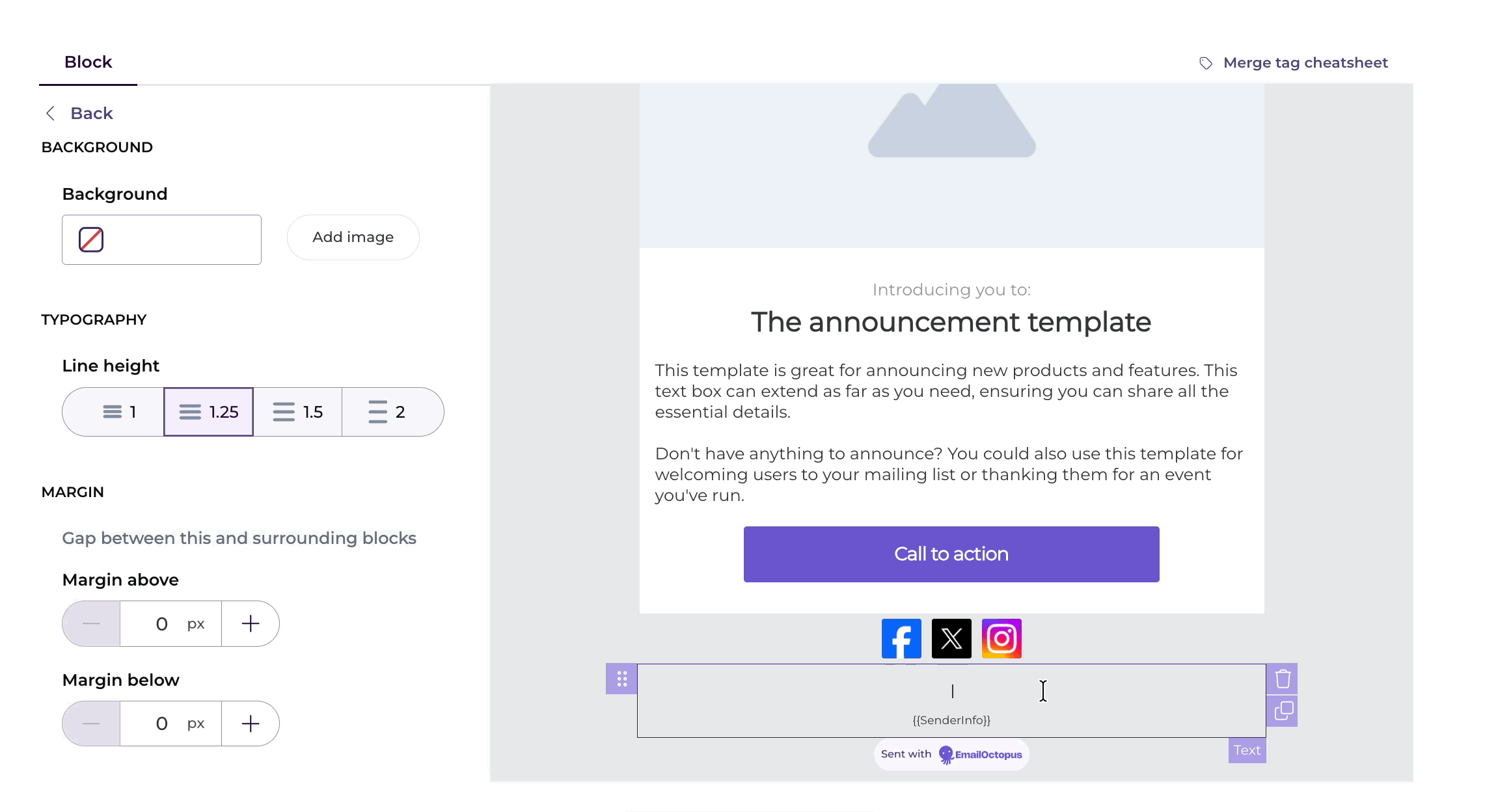The image size is (1498, 812).
Task: Grab the block drag handle dots
Action: [x=621, y=678]
